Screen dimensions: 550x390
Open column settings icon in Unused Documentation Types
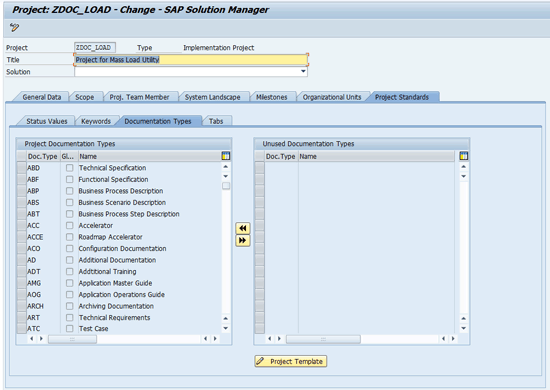[x=464, y=156]
